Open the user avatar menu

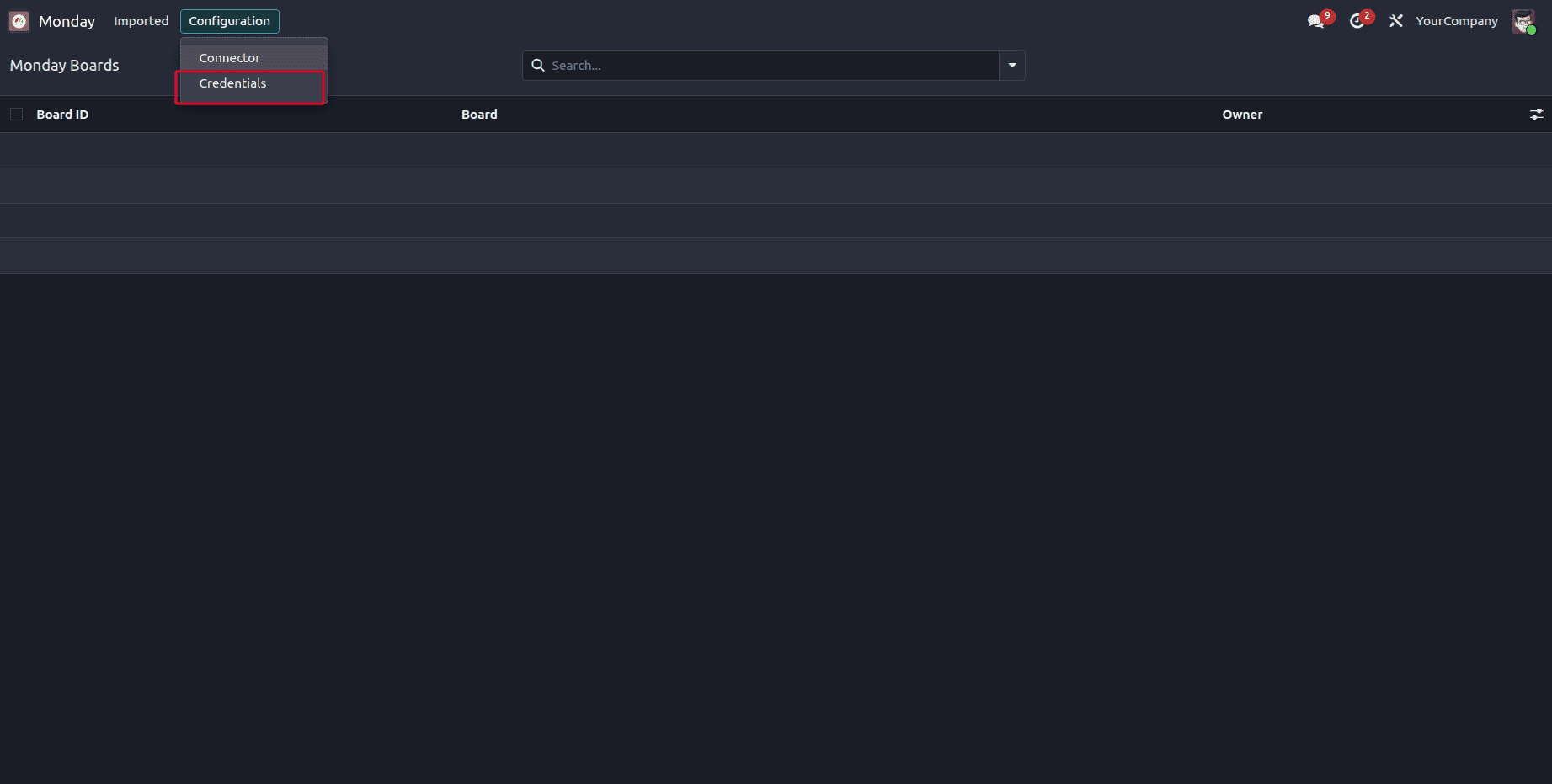[1523, 21]
